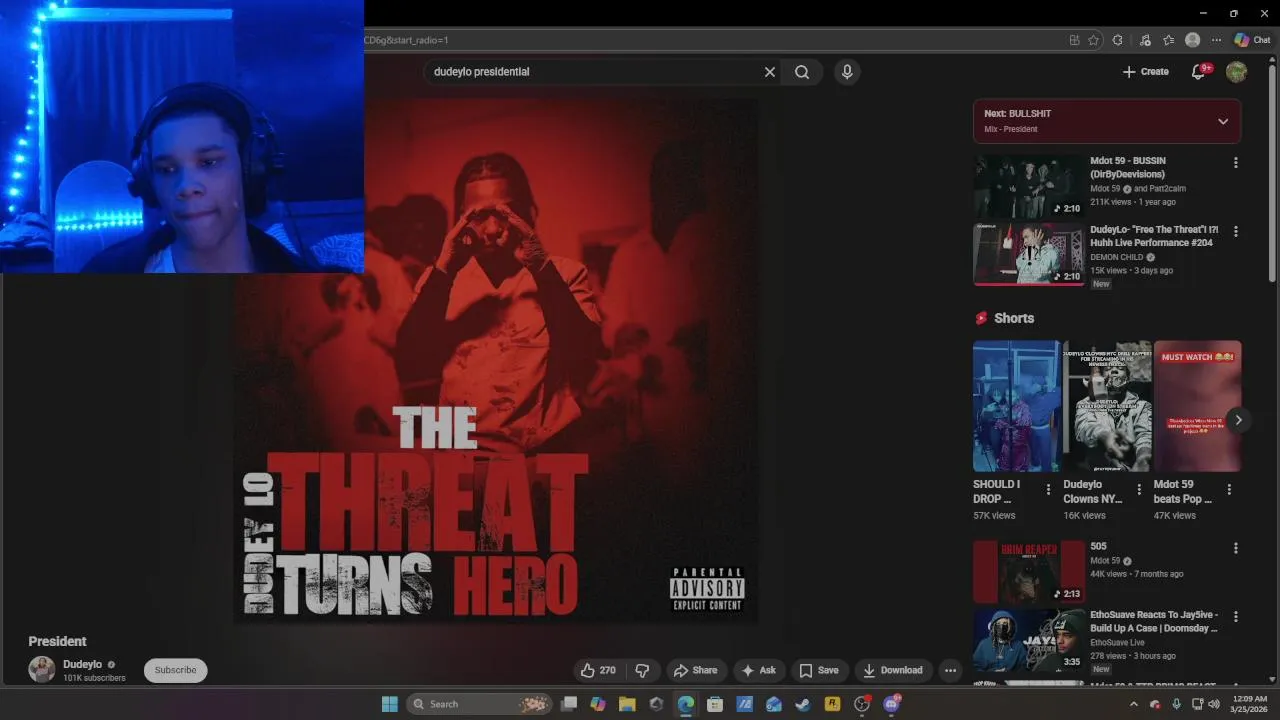Open Edge profile avatar
Viewport: 1280px width, 720px height.
[1192, 40]
